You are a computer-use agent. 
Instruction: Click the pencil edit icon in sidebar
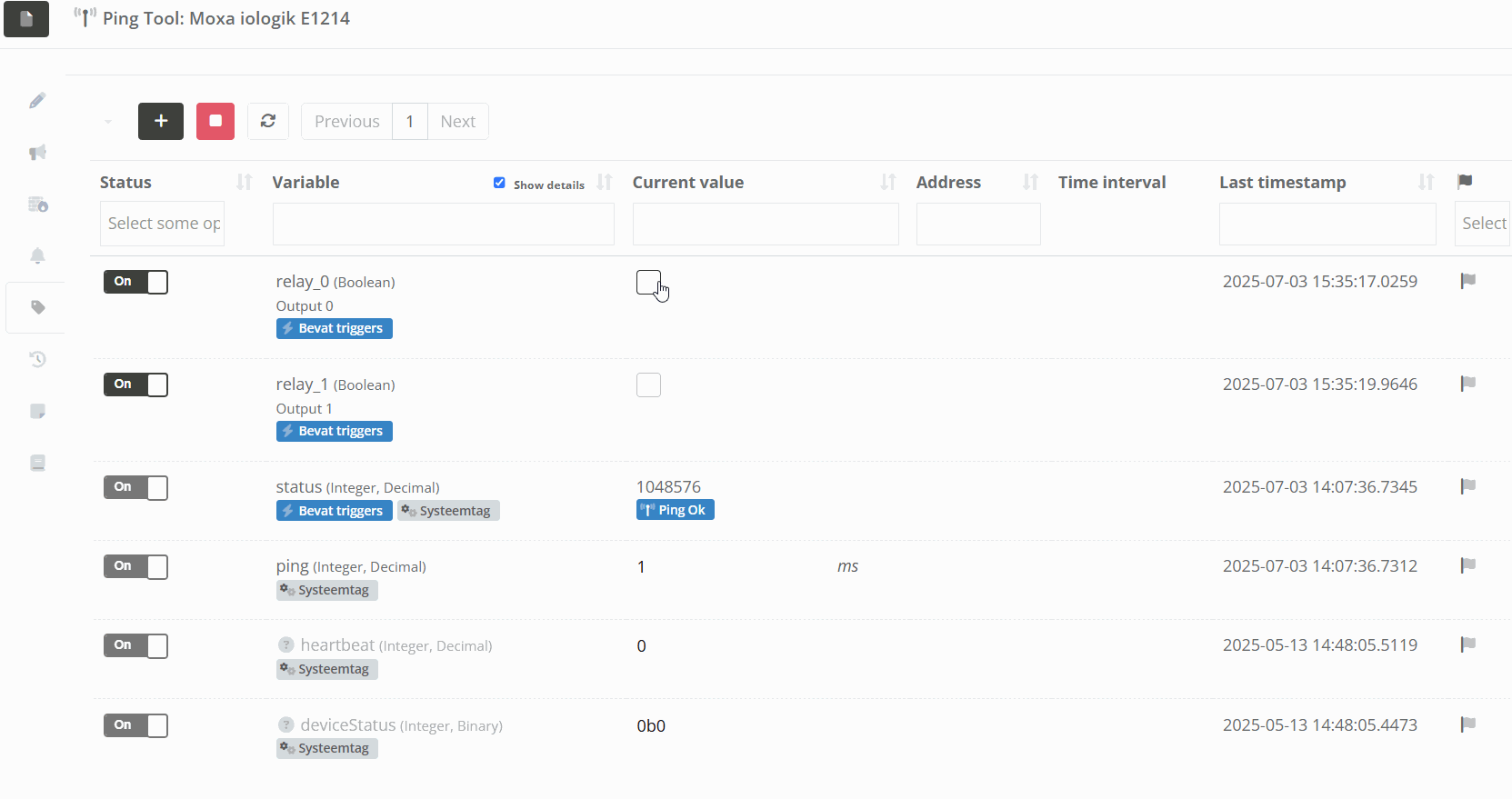pyautogui.click(x=37, y=101)
